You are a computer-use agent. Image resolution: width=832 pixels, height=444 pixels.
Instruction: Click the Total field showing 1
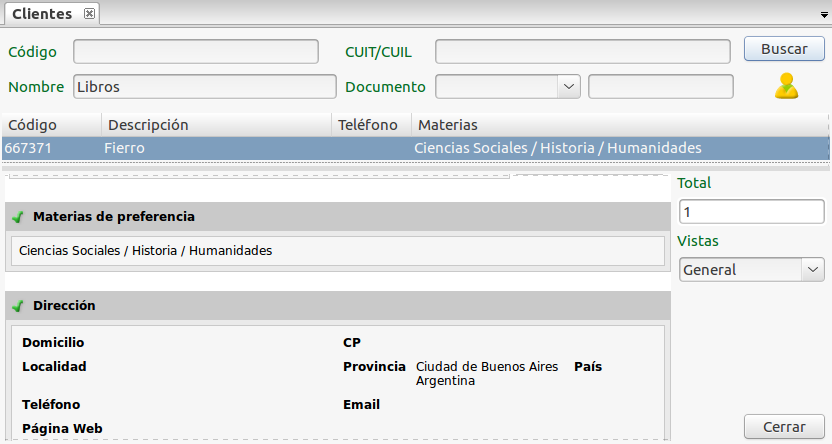click(751, 212)
